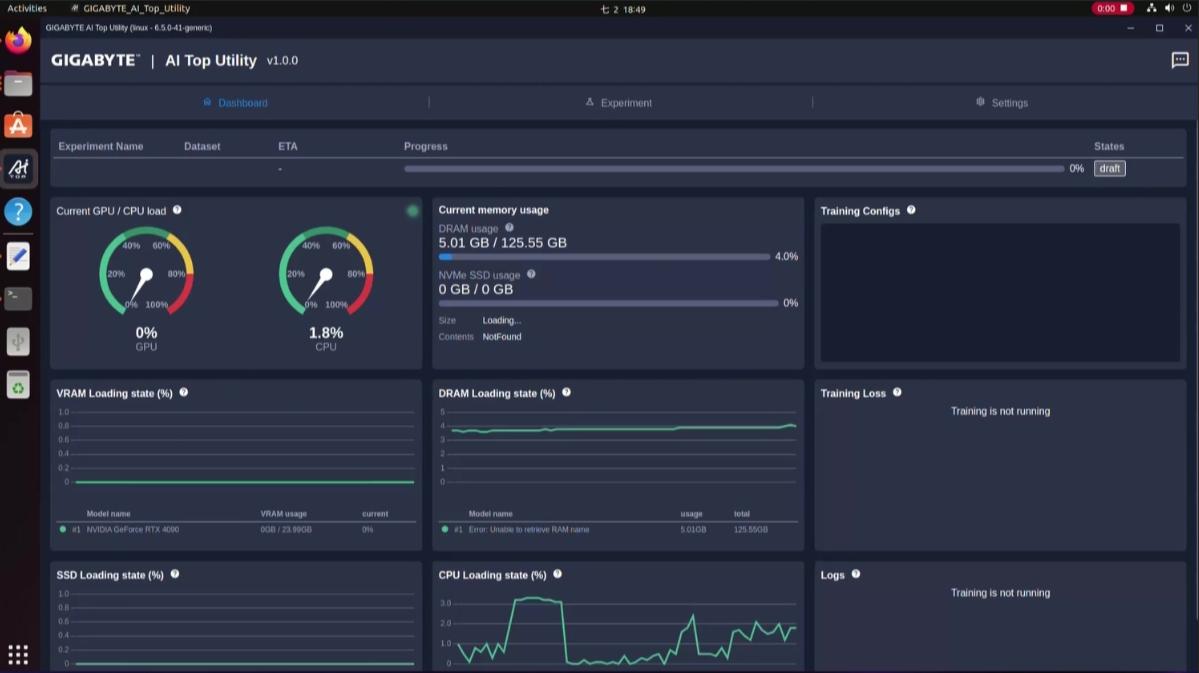
Task: Click help icon next to Training Configs
Action: tap(911, 210)
